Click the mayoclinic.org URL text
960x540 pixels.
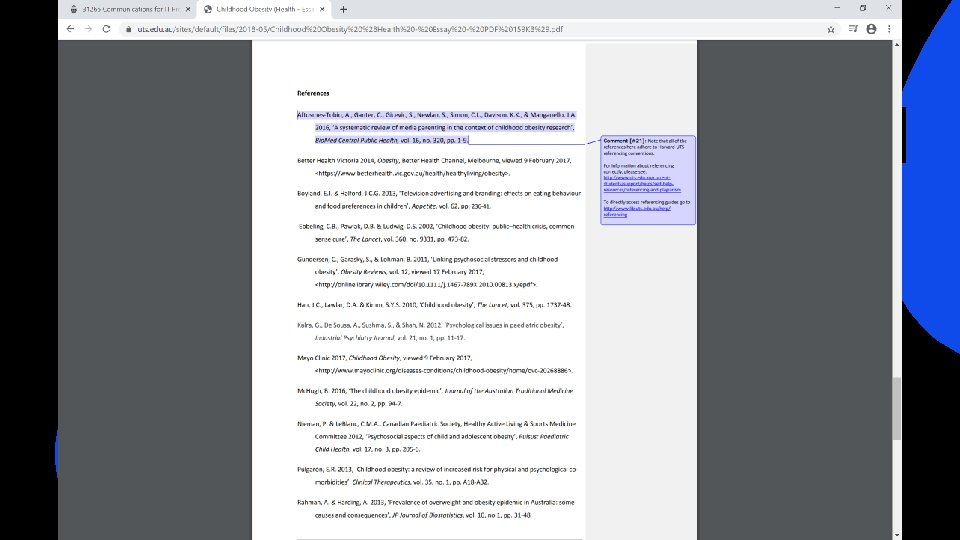(x=444, y=370)
